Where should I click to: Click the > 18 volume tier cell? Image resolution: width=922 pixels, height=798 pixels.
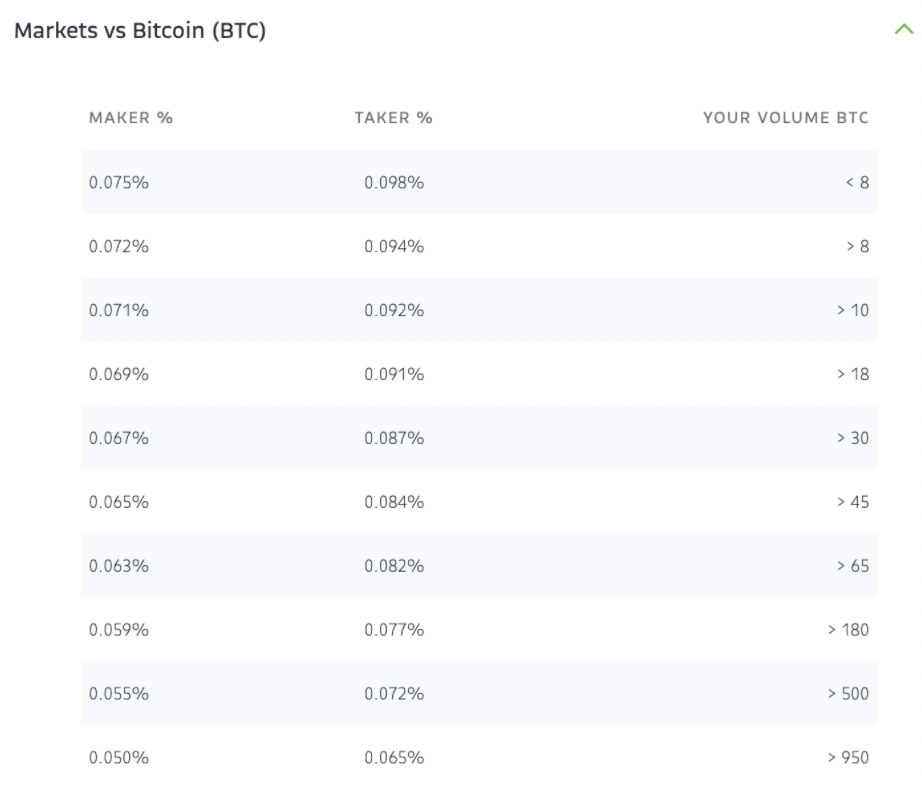852,374
